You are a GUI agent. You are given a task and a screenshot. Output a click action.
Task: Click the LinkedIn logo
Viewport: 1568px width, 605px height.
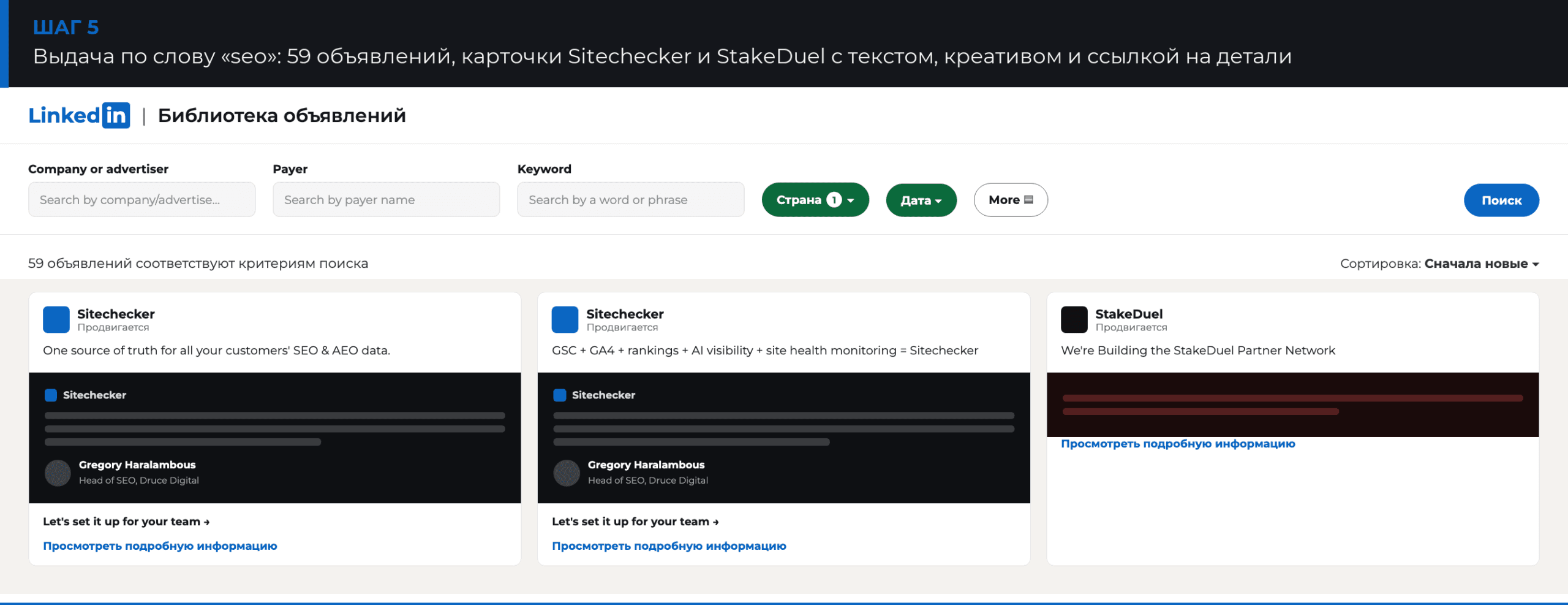(79, 115)
